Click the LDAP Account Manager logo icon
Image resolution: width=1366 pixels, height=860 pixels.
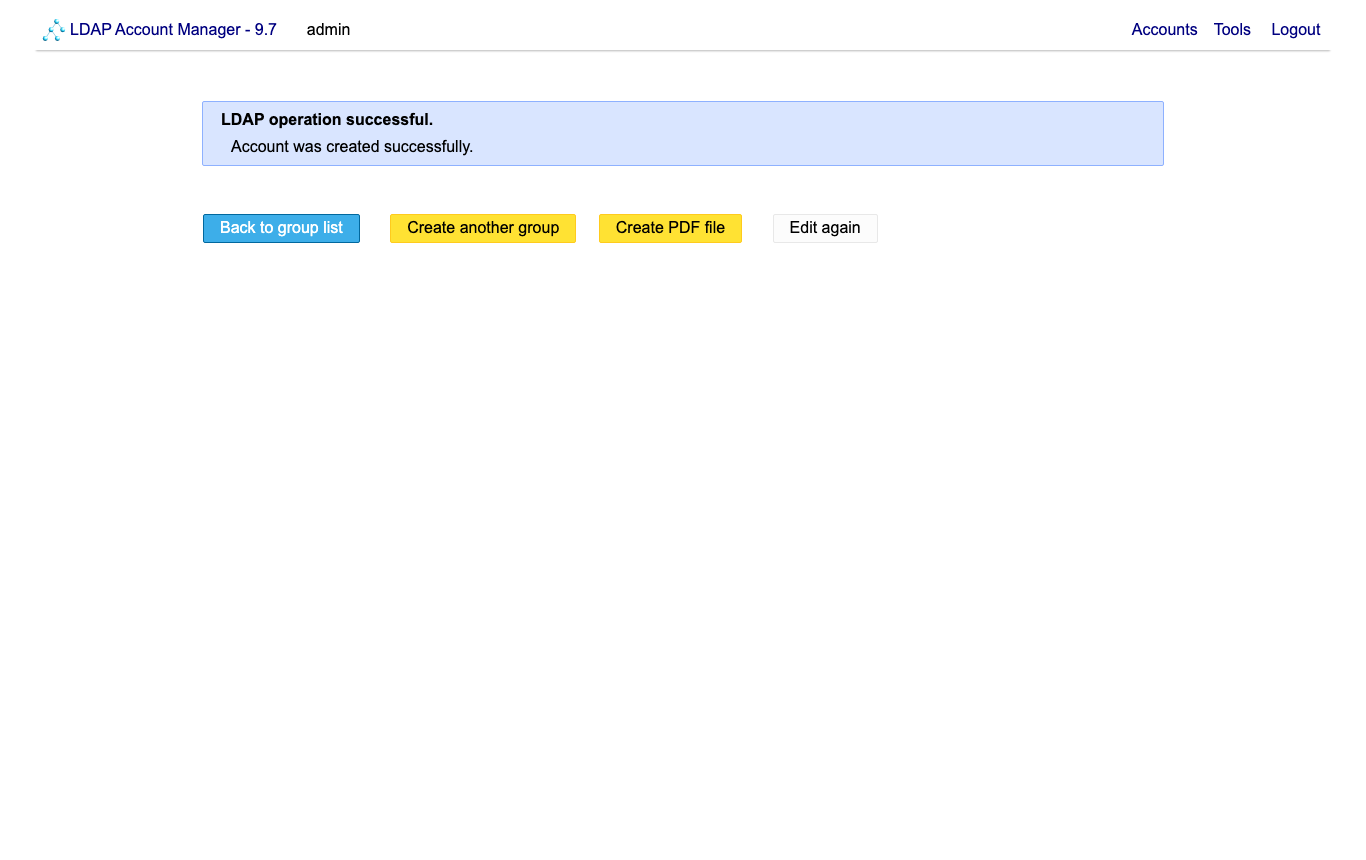(54, 30)
